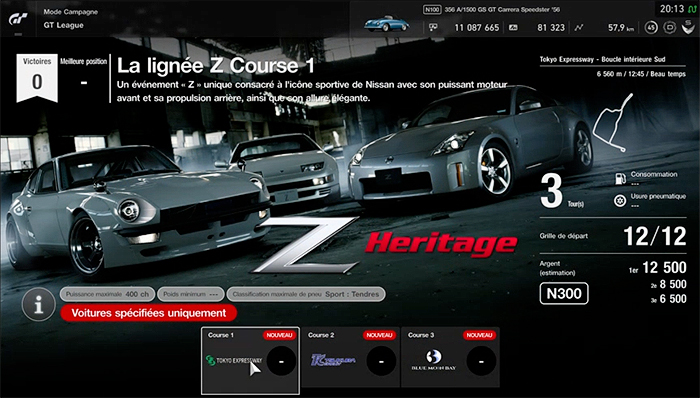This screenshot has width=700, height=398.
Task: Click the 3 Tour(s) lap count
Action: point(562,191)
